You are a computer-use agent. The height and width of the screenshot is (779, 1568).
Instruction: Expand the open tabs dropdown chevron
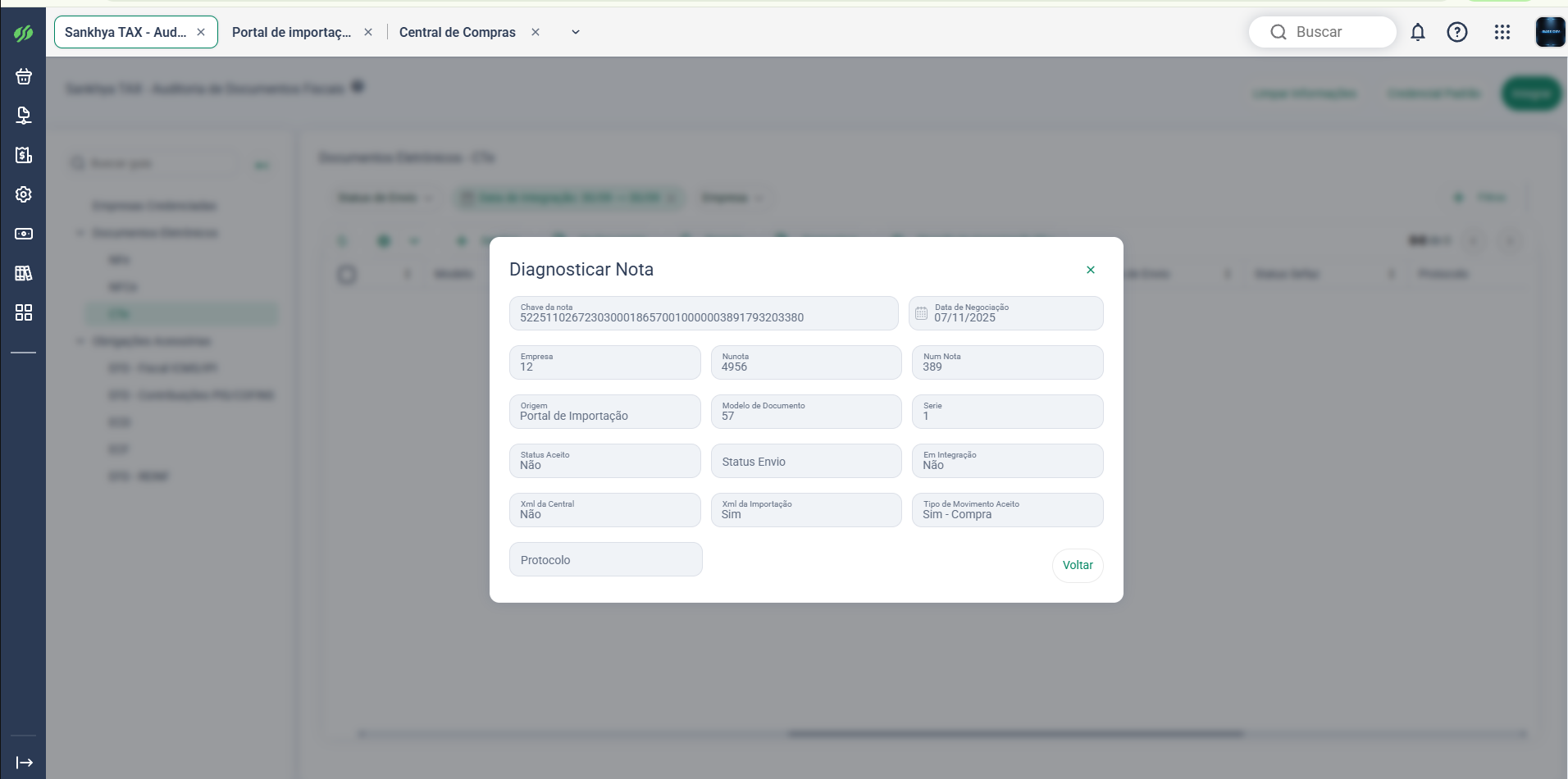click(576, 32)
